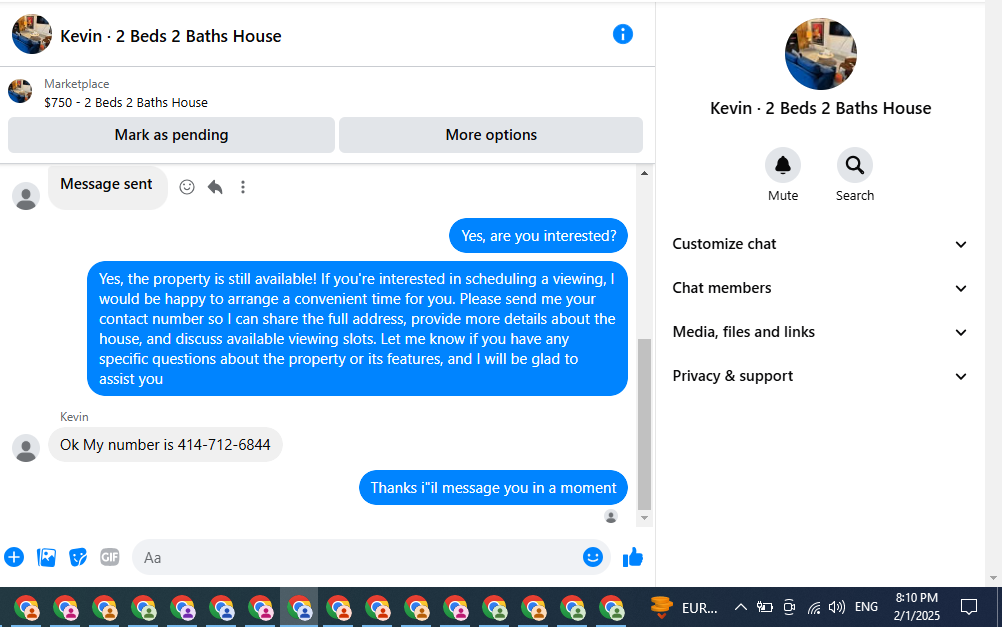Screen dimensions: 1002x627
Task: Focus the Aa message input field
Action: tap(358, 557)
